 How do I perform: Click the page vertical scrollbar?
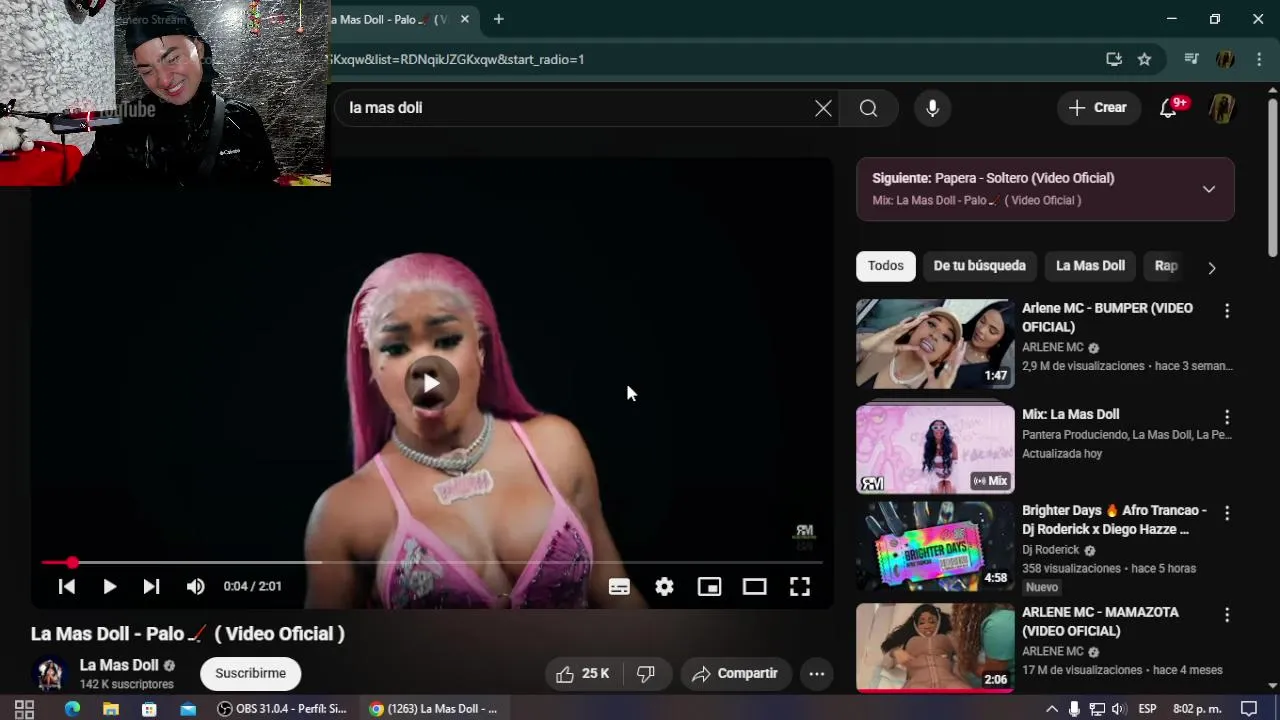click(1273, 178)
